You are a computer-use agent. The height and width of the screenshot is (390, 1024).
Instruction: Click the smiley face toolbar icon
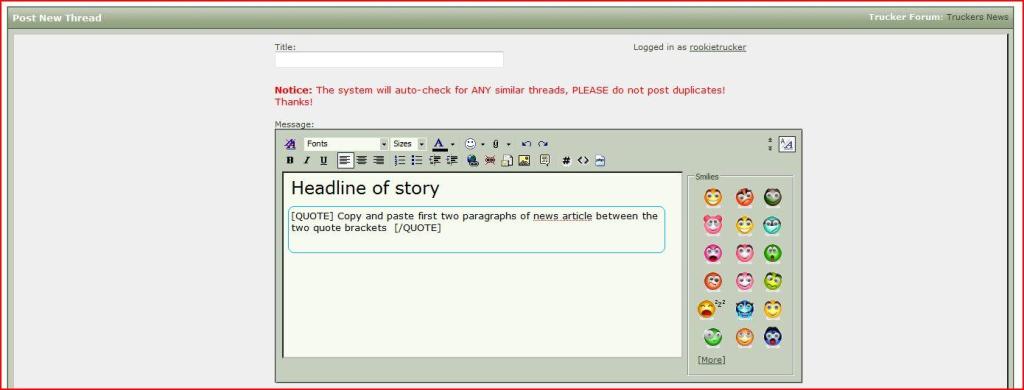point(470,144)
